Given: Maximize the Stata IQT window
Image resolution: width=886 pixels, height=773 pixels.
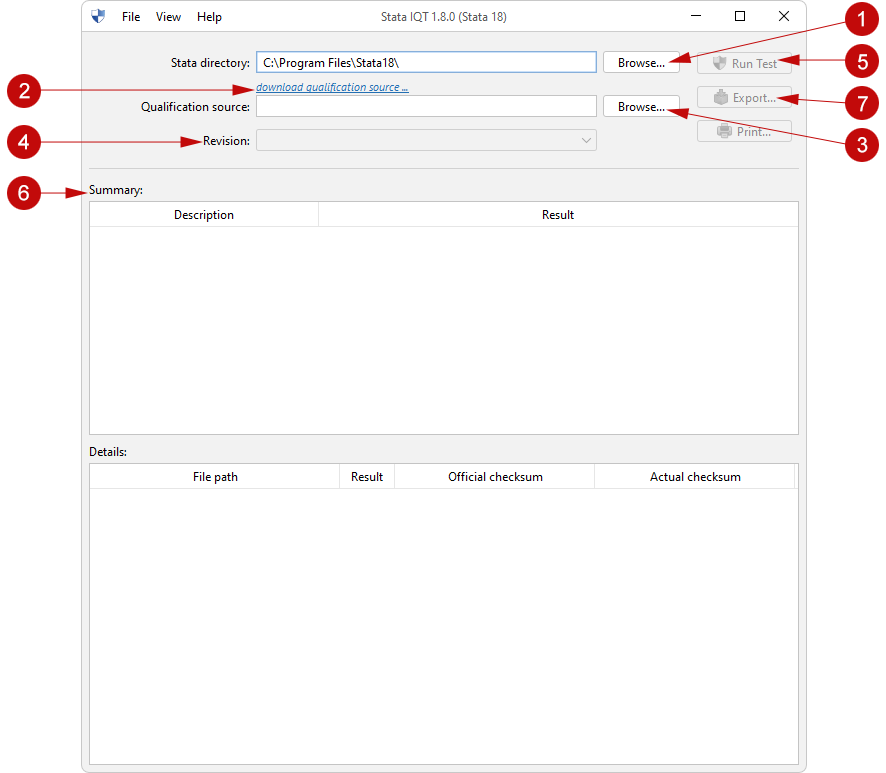Looking at the screenshot, I should point(740,16).
